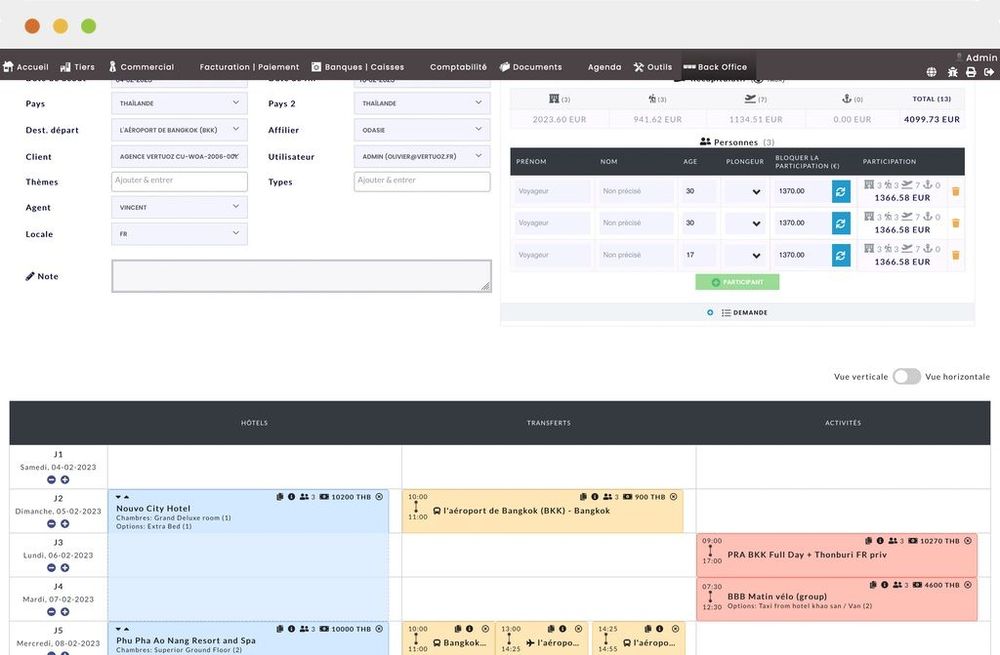Viewport: 1000px width, 655px height.
Task: Remove the PRA BKK Full Day activity
Action: tap(967, 541)
